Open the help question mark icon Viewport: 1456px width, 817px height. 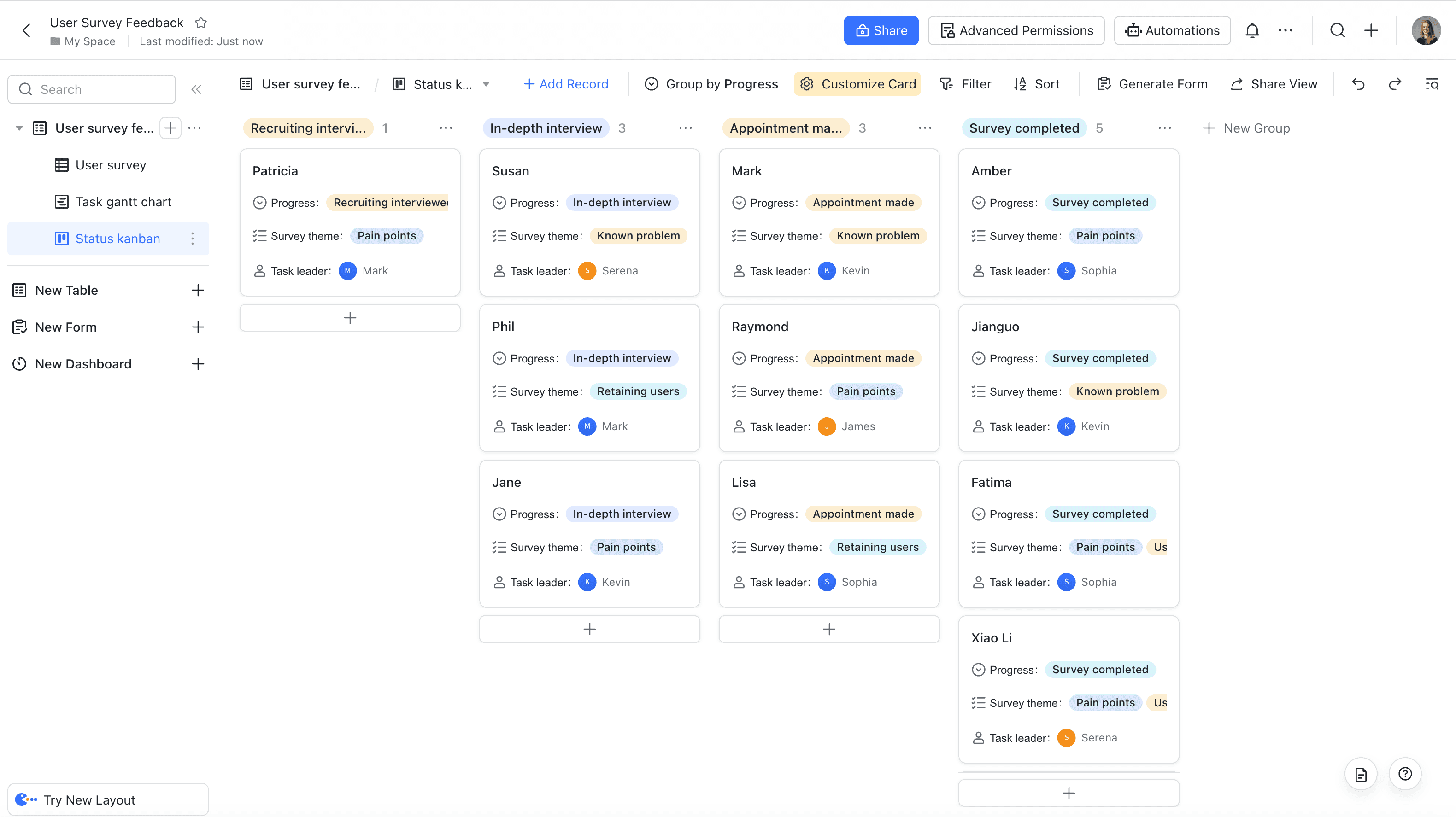tap(1404, 774)
